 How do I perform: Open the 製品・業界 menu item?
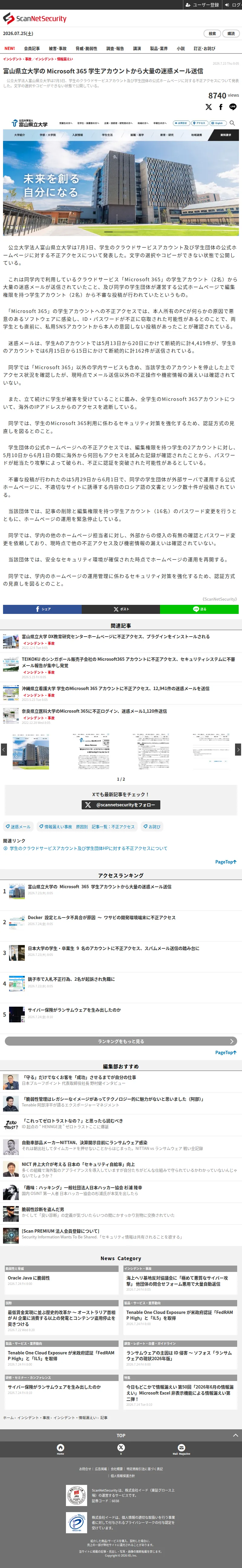point(159,49)
